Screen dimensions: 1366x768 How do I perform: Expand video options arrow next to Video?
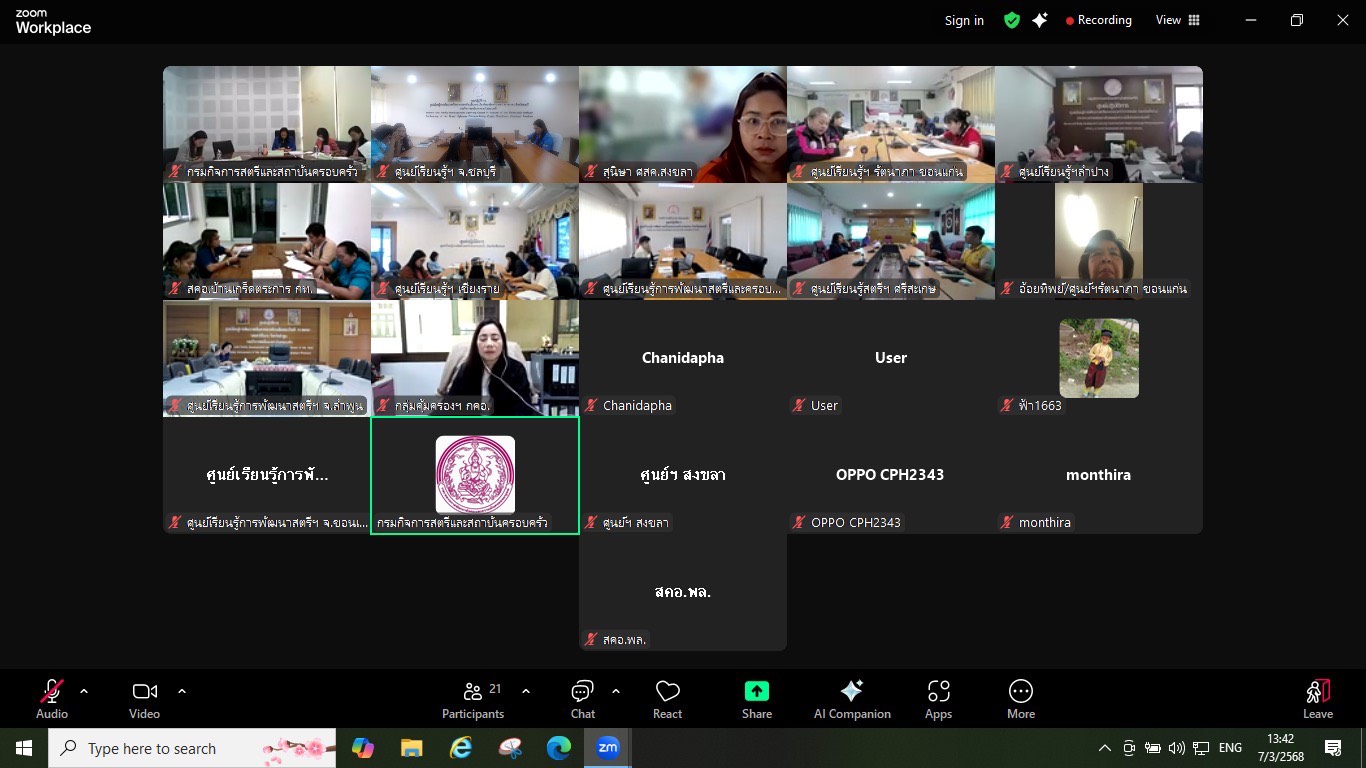[x=182, y=691]
